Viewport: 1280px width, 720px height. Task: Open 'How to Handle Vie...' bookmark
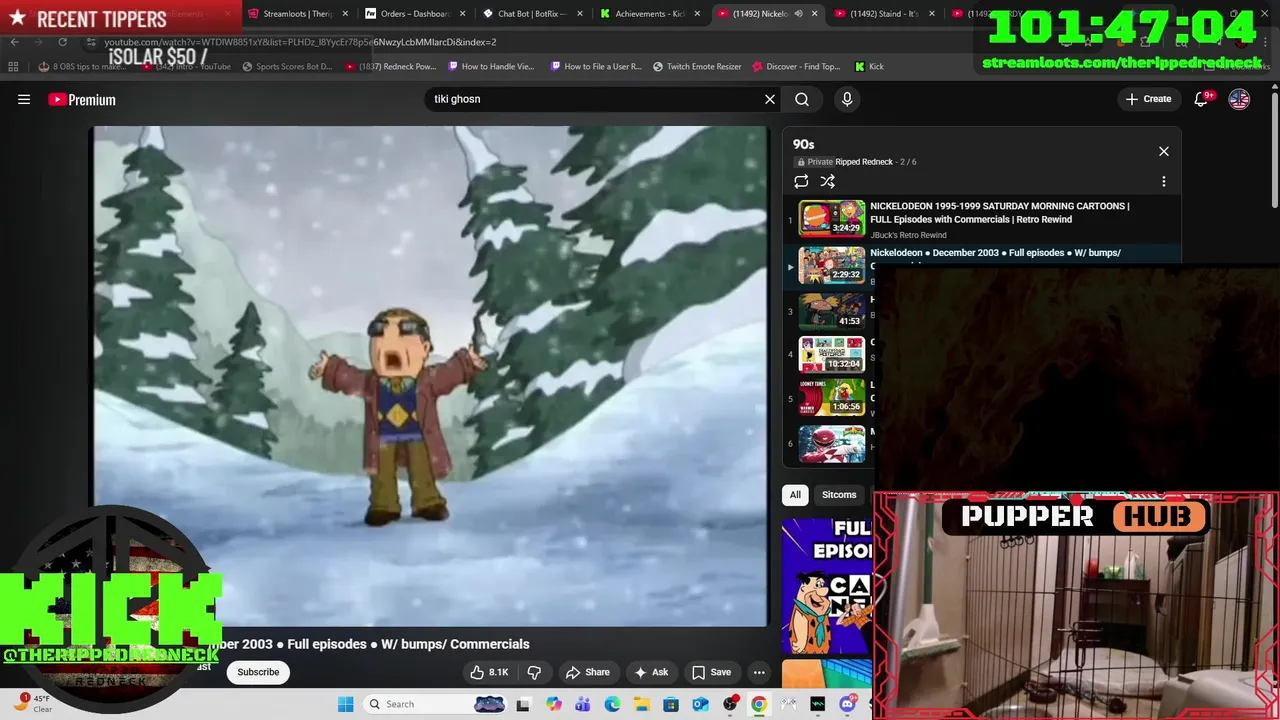(491, 67)
